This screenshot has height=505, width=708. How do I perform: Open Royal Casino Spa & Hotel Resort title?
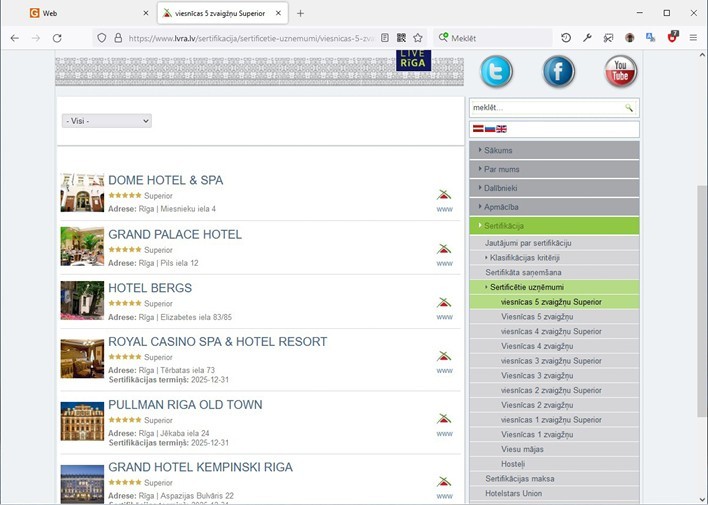coord(218,342)
